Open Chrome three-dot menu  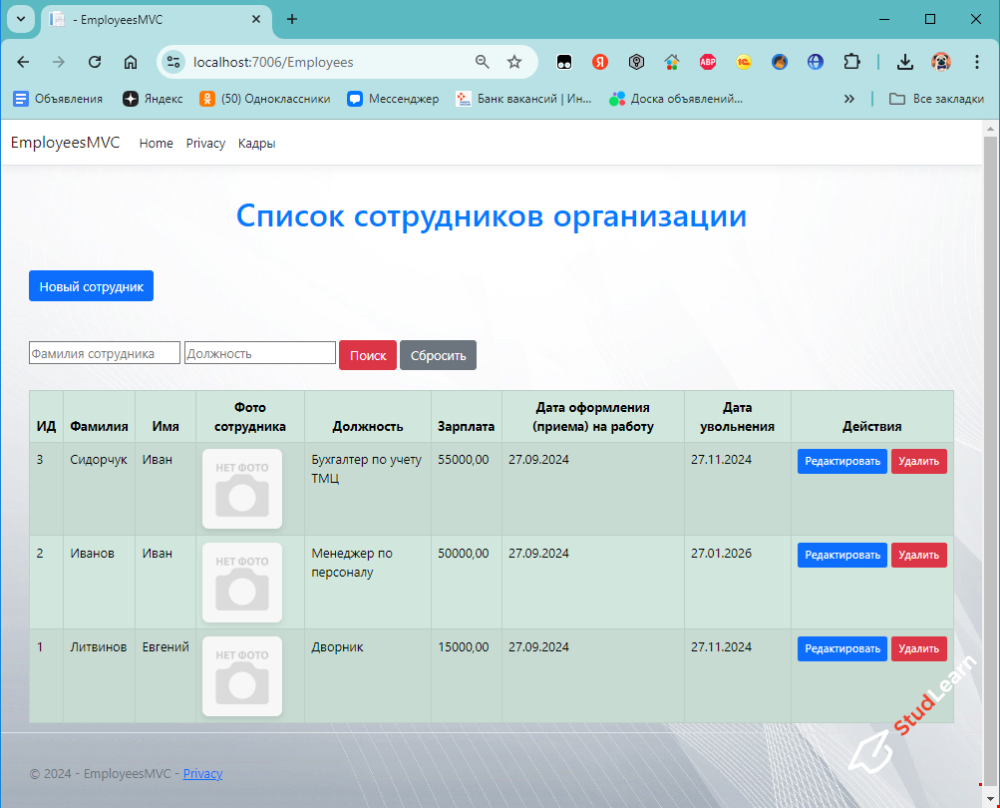[977, 62]
